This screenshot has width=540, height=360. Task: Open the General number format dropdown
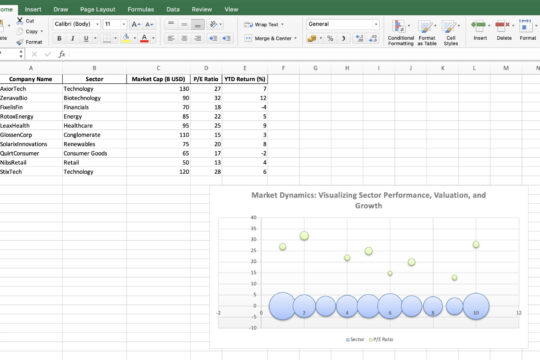coord(343,24)
